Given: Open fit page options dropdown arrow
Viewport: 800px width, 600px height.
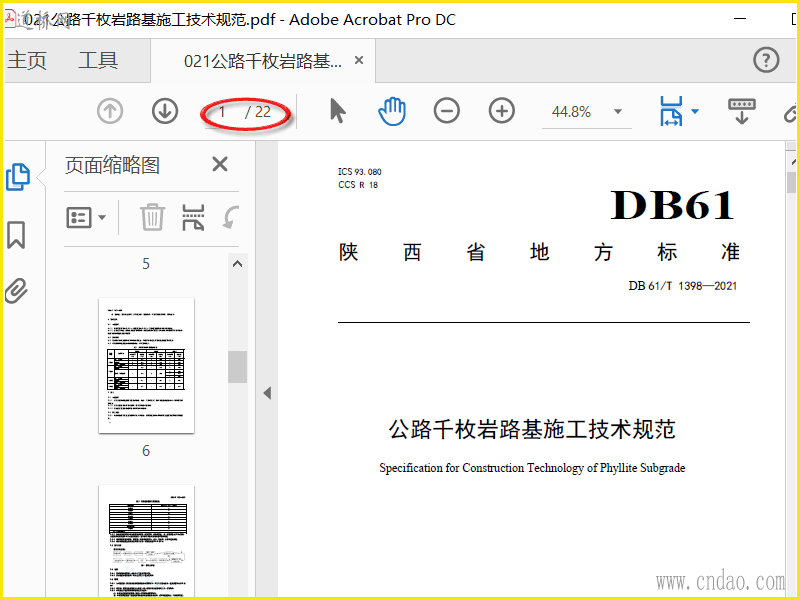Looking at the screenshot, I should 695,111.
